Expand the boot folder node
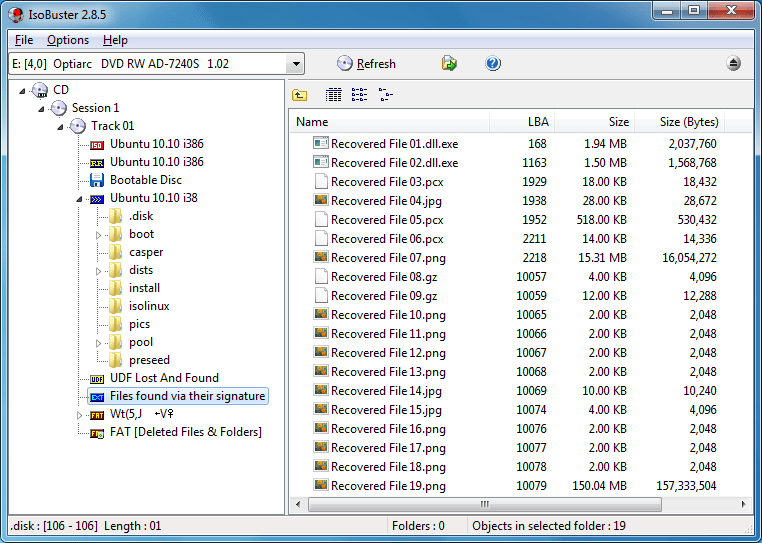The image size is (762, 543). point(98,235)
